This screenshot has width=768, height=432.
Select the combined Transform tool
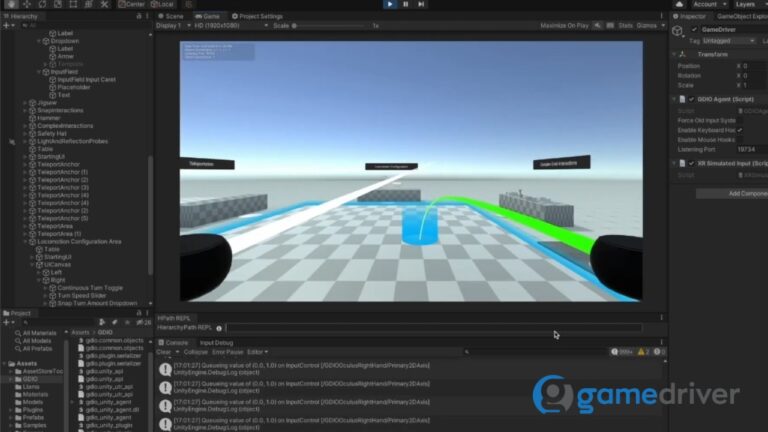89,4
